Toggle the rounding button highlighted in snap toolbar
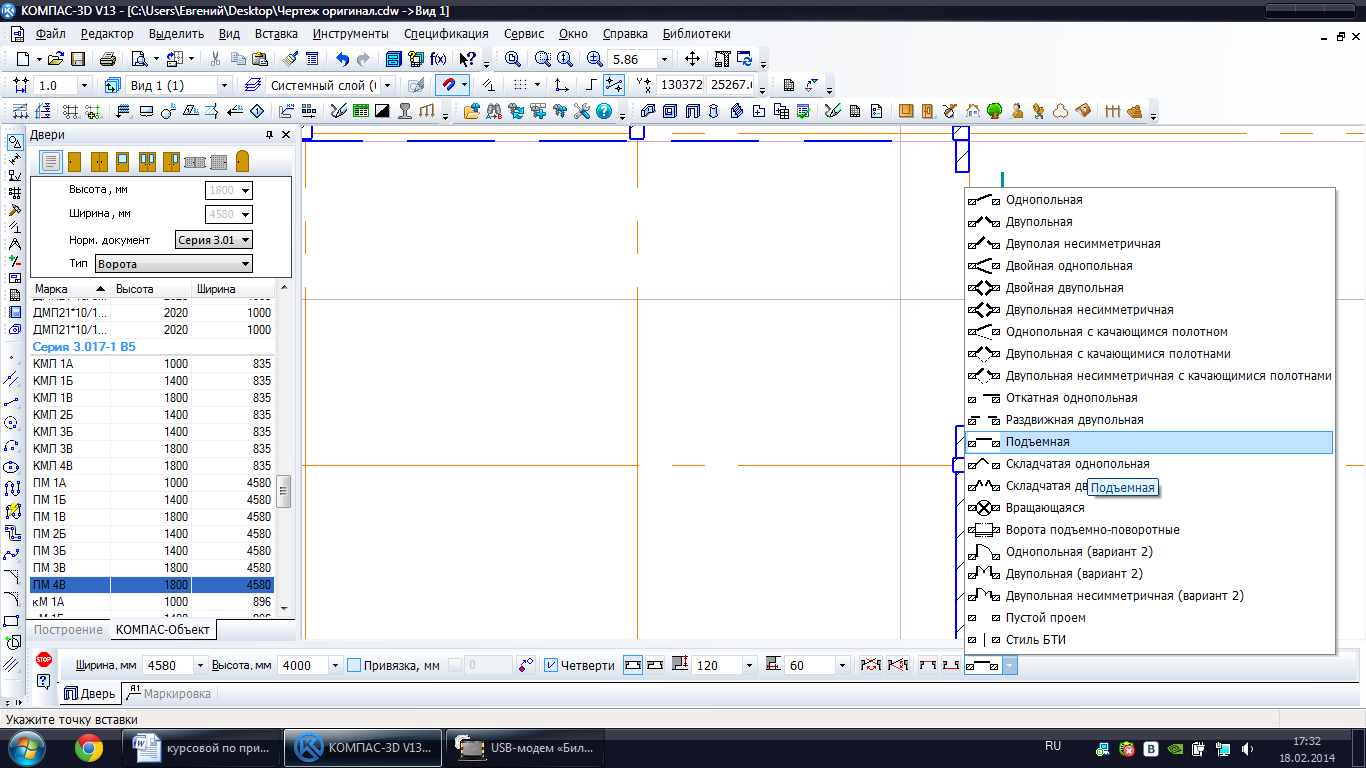The width and height of the screenshot is (1366, 768). coord(613,85)
